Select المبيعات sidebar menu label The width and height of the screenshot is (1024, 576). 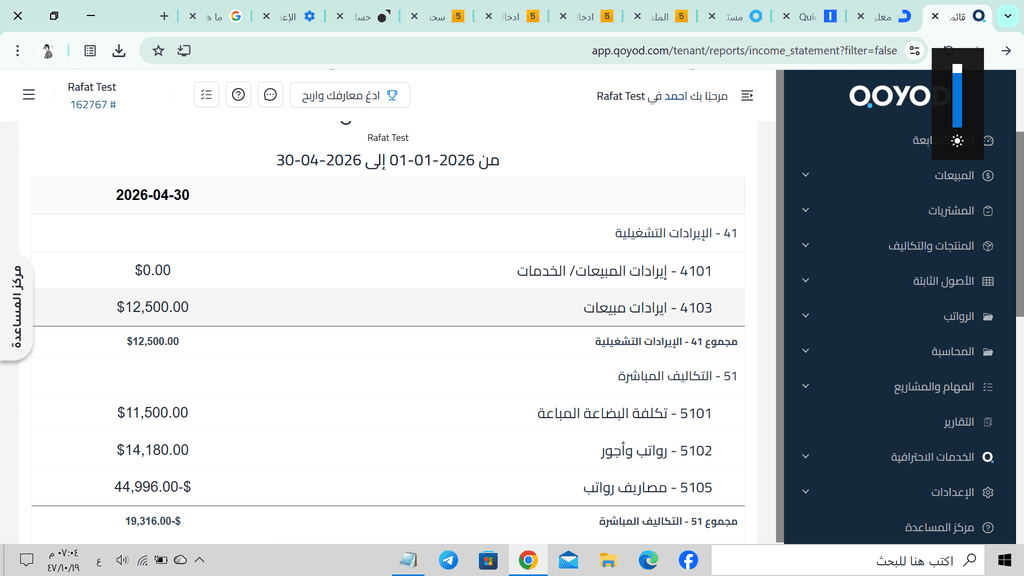(x=953, y=176)
